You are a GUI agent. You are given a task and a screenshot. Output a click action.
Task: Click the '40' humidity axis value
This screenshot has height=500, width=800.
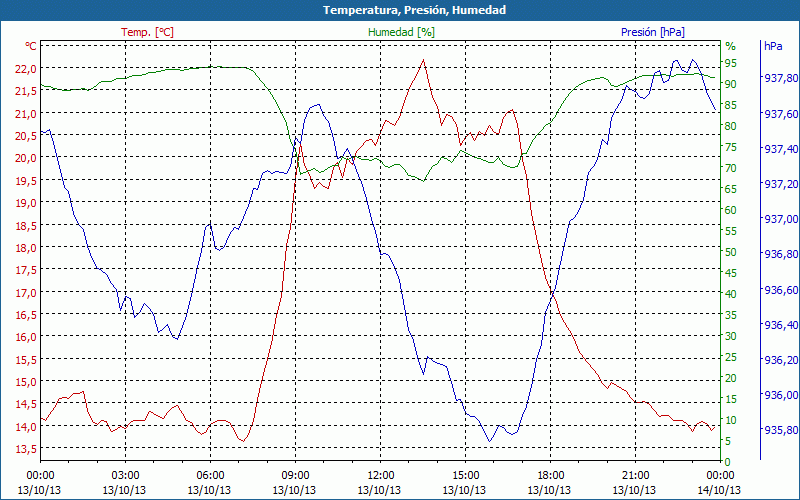[731, 294]
